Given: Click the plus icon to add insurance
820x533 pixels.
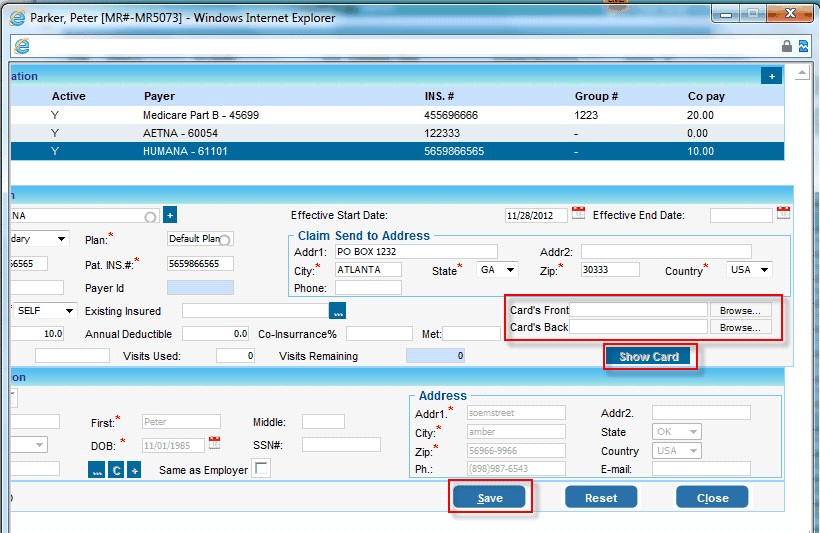Looking at the screenshot, I should pos(770,76).
